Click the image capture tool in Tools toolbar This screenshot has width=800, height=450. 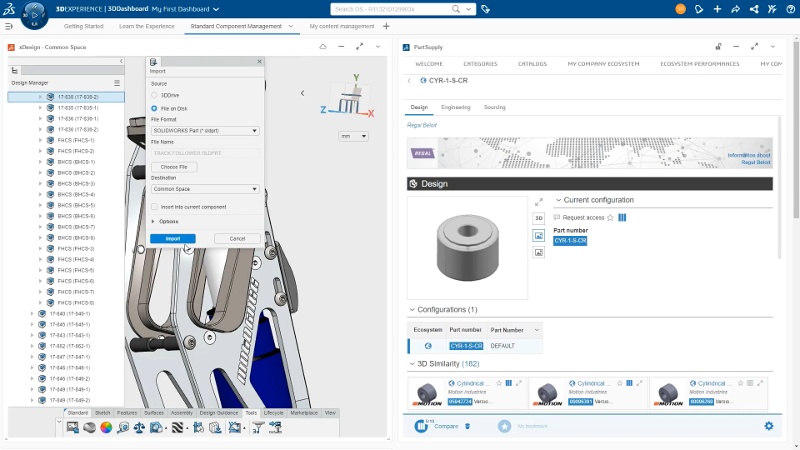pyautogui.click(x=72, y=428)
